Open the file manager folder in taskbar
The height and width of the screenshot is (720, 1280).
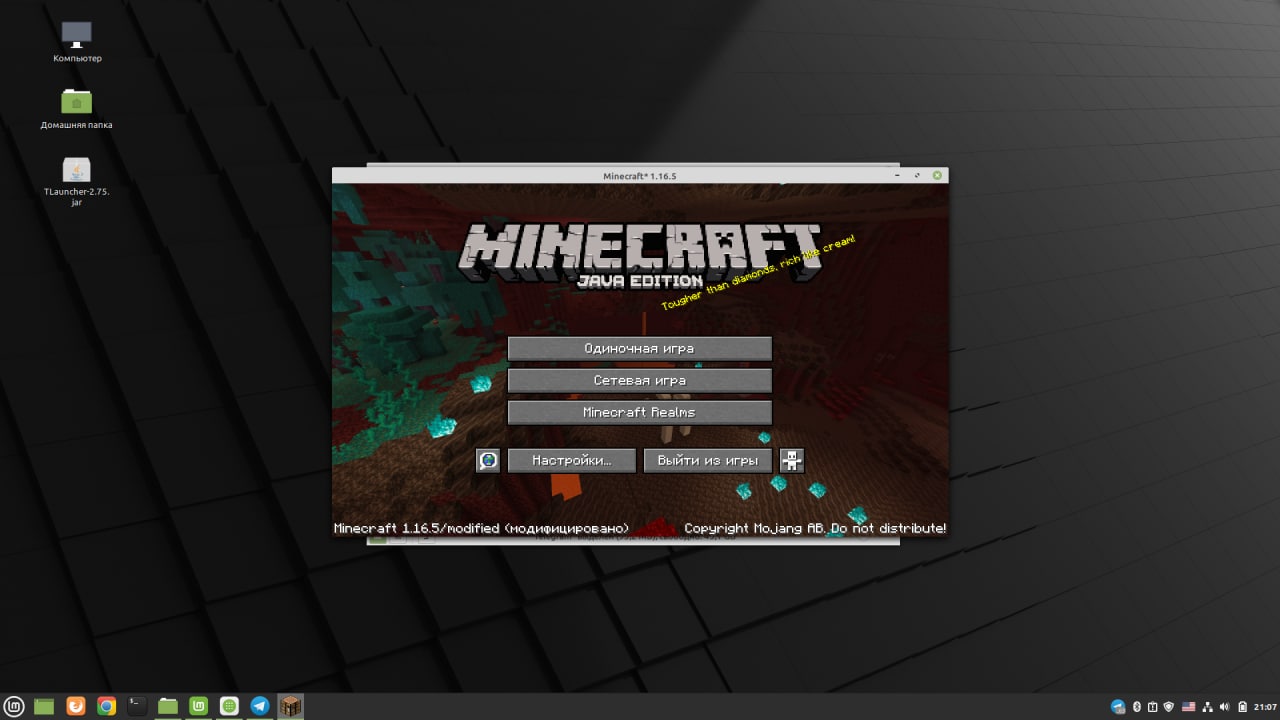click(168, 706)
